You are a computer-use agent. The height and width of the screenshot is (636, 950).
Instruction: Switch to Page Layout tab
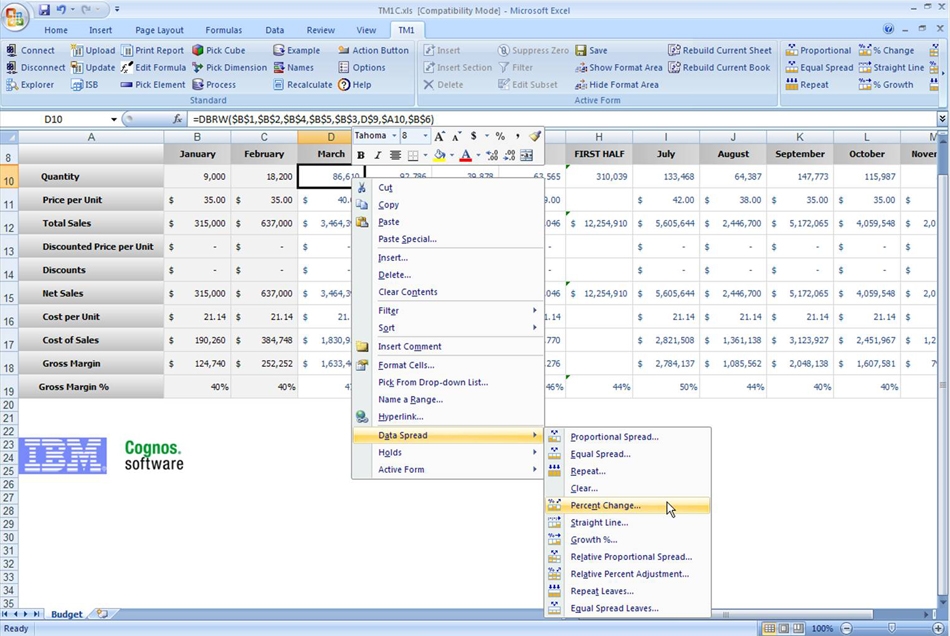(159, 30)
